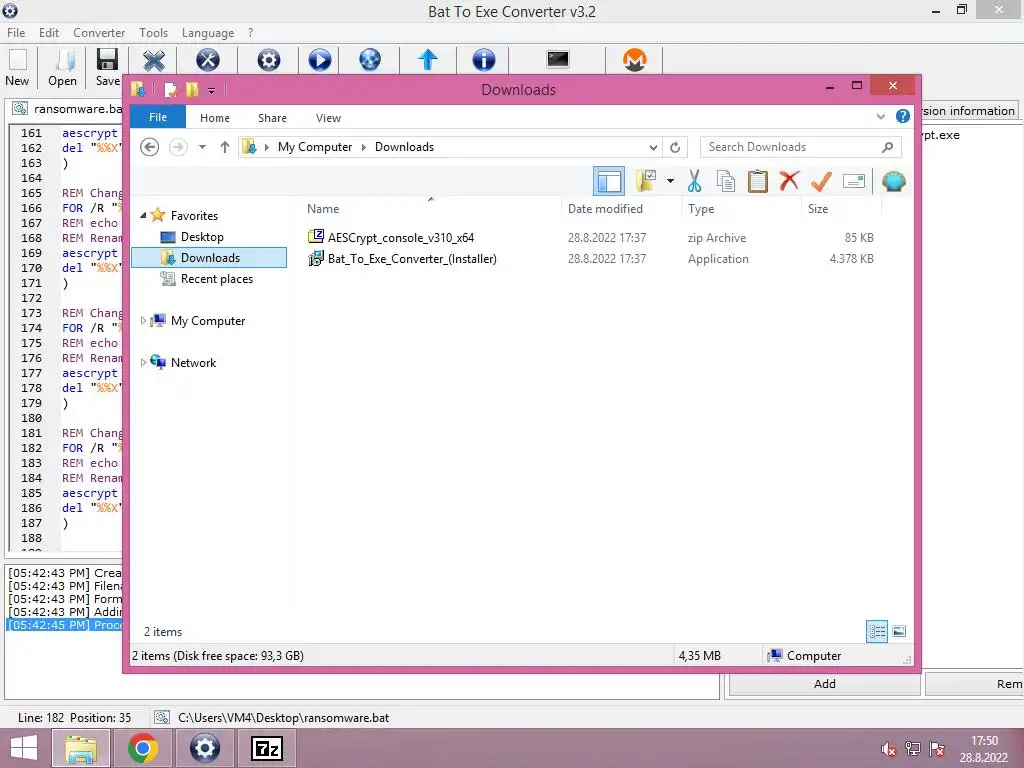
Task: Open recent locations dropdown beside forward arrow
Action: (202, 147)
